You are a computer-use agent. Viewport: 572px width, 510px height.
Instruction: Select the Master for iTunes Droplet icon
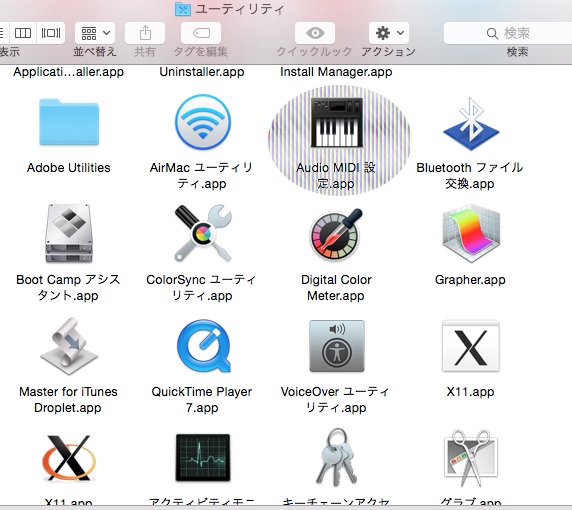click(69, 347)
